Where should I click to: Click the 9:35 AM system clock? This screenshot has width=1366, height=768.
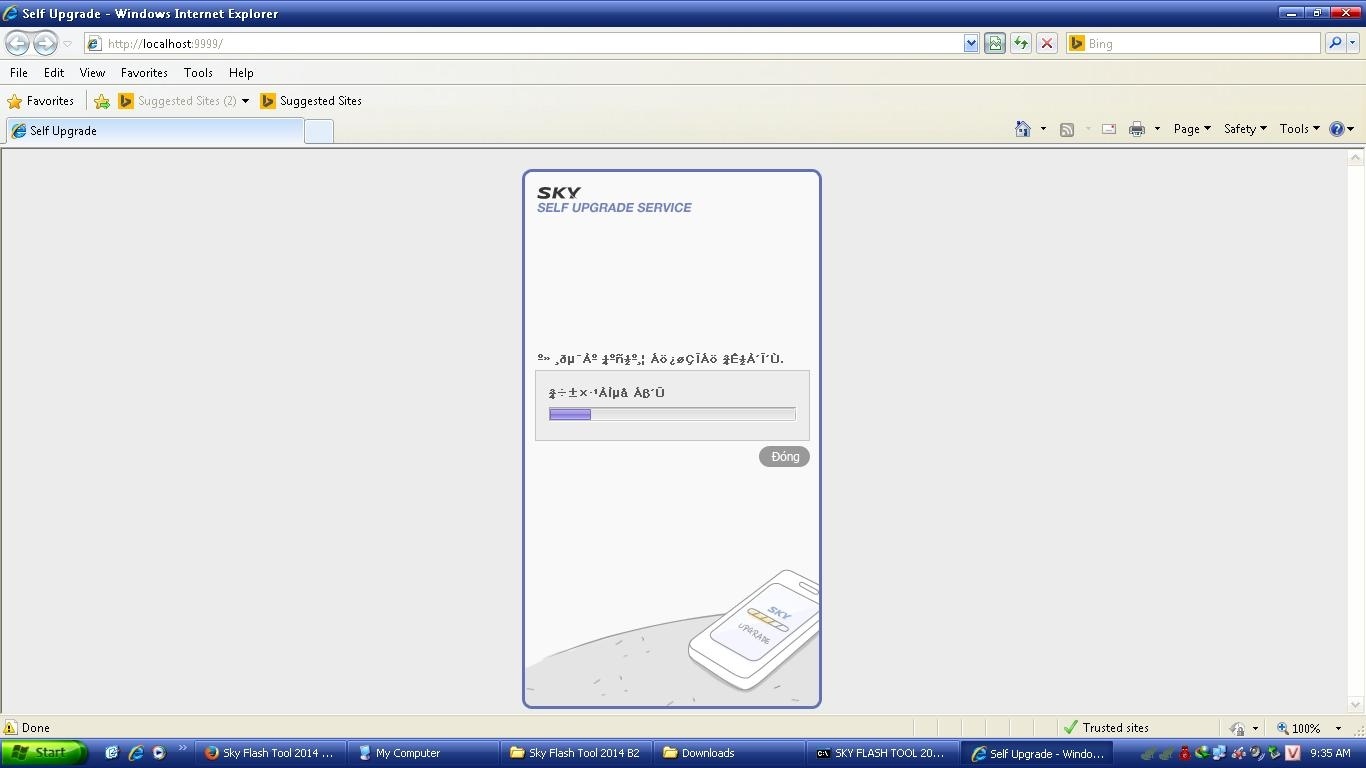(x=1330, y=753)
